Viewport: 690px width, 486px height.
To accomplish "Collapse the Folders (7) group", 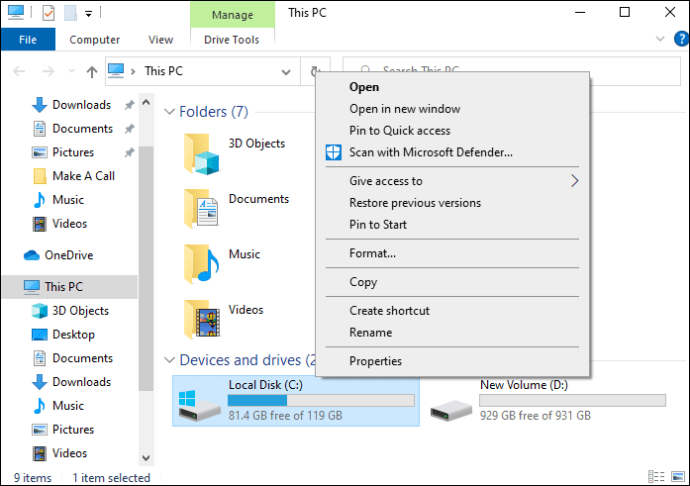I will 169,112.
